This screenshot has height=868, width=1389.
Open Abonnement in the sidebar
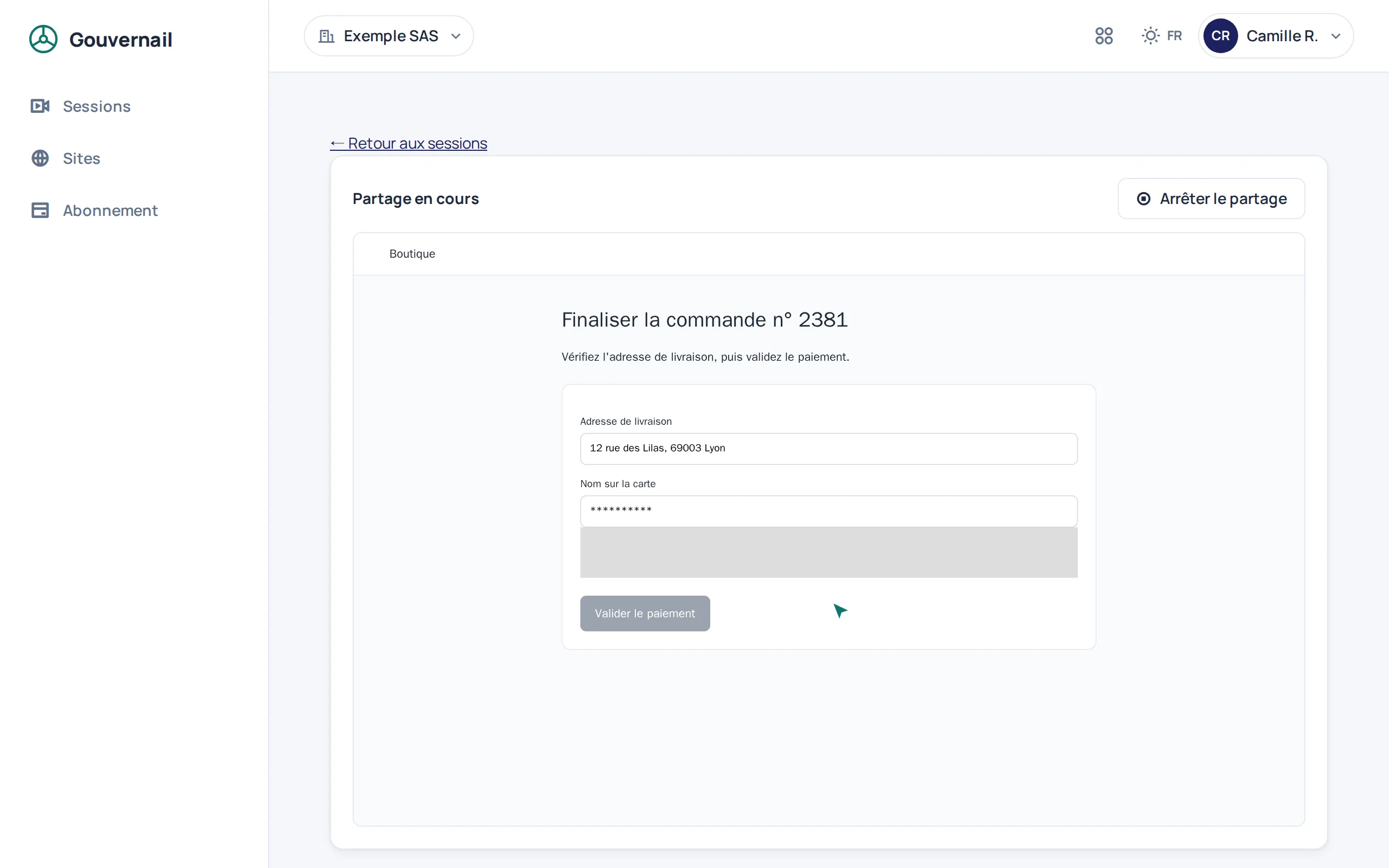click(94, 210)
